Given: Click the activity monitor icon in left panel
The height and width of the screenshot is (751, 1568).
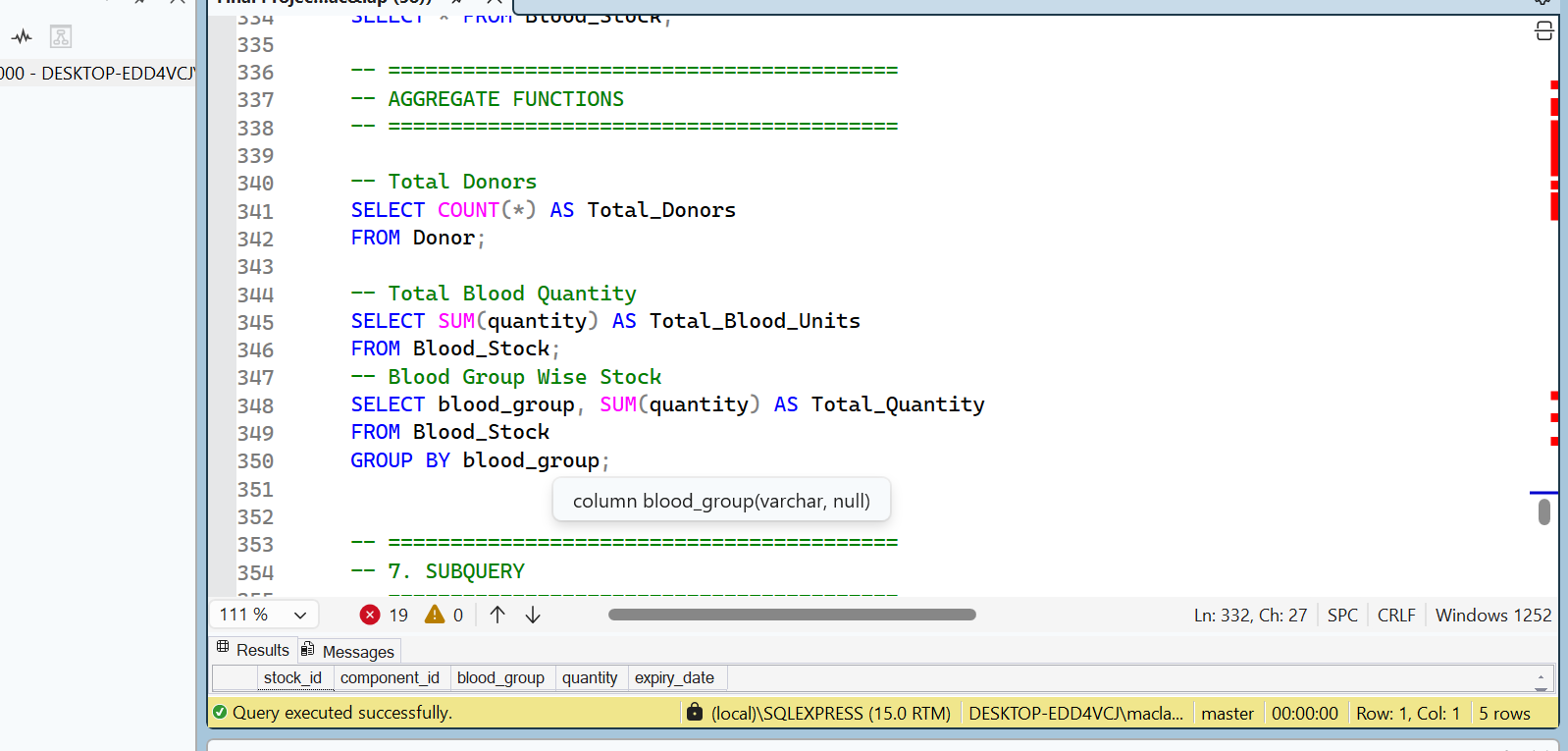Looking at the screenshot, I should coord(22,37).
